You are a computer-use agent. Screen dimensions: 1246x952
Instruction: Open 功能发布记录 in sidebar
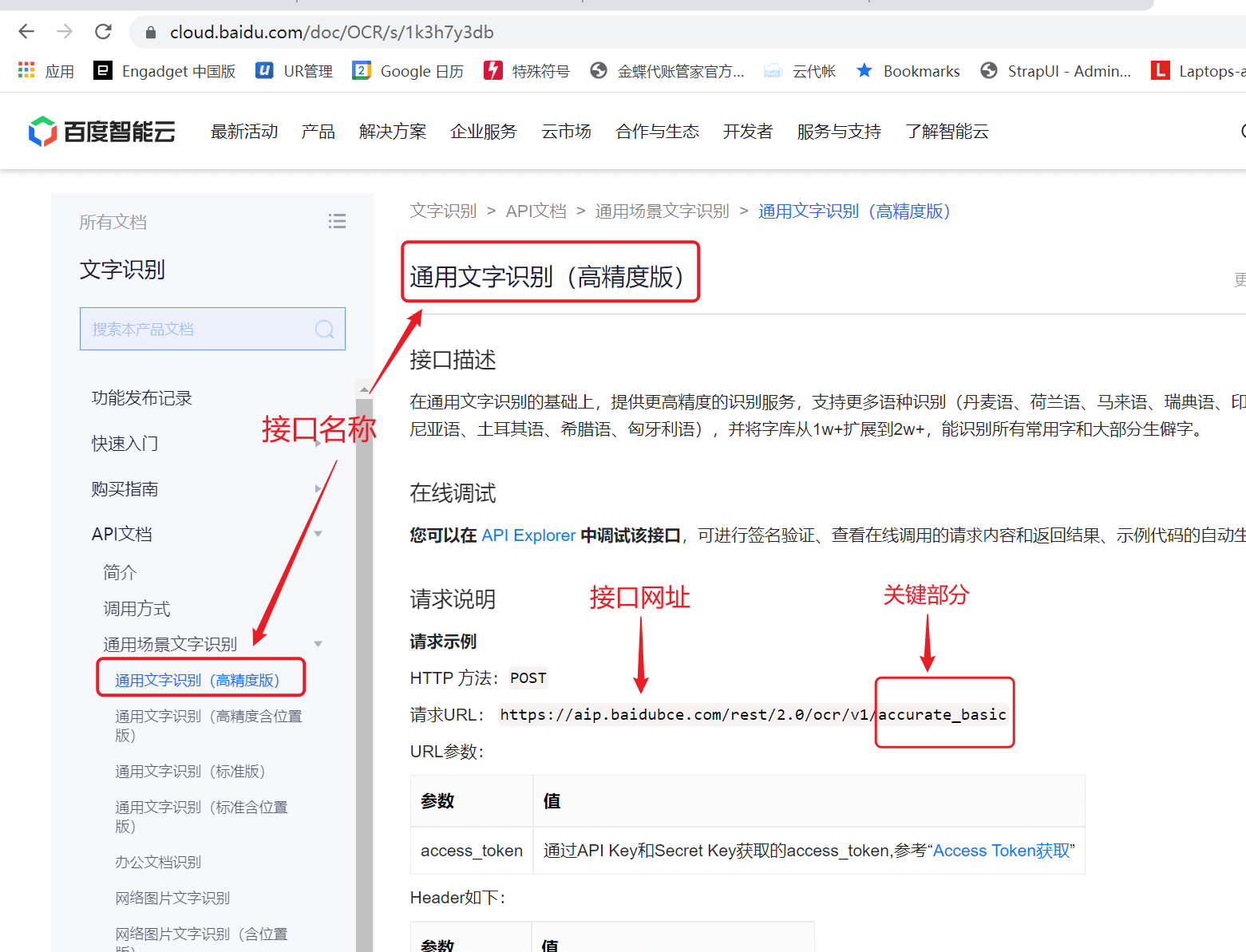pyautogui.click(x=142, y=398)
